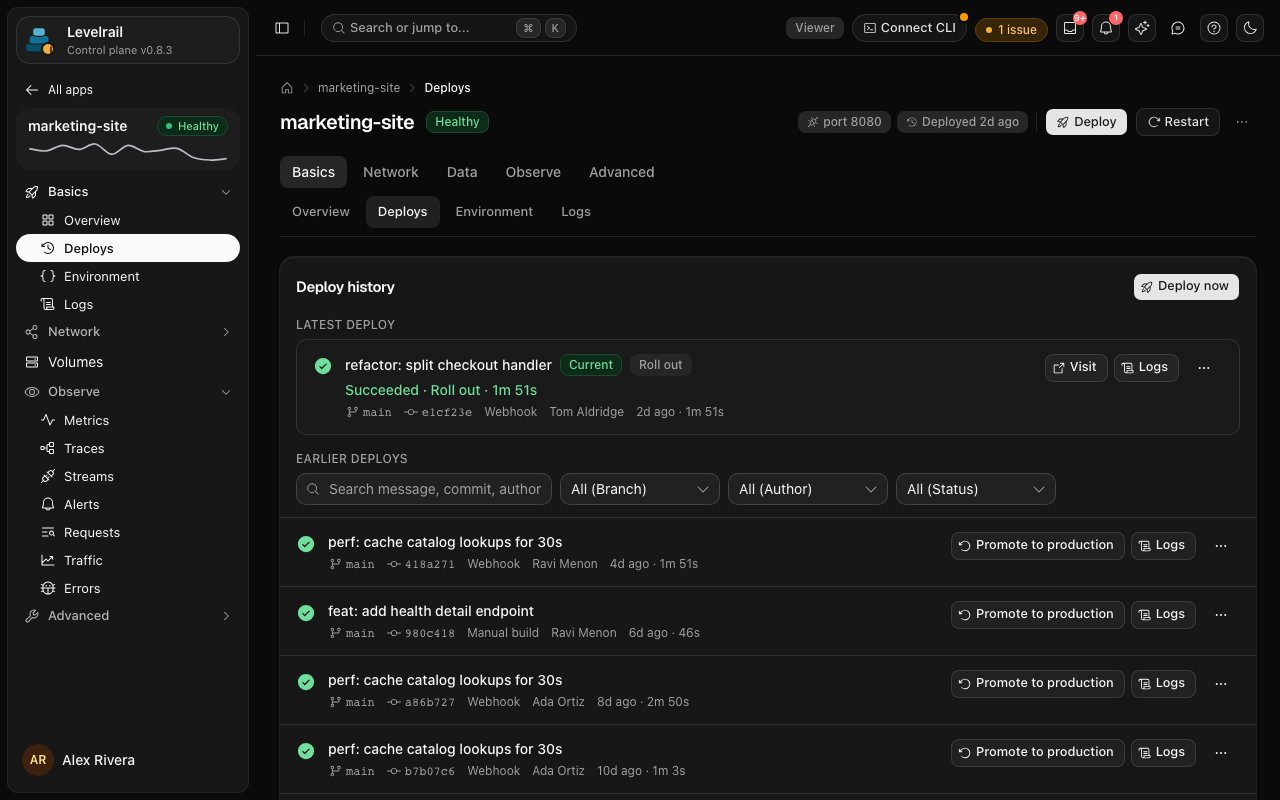Switch to the Observe top tab
The width and height of the screenshot is (1280, 800).
pos(533,172)
